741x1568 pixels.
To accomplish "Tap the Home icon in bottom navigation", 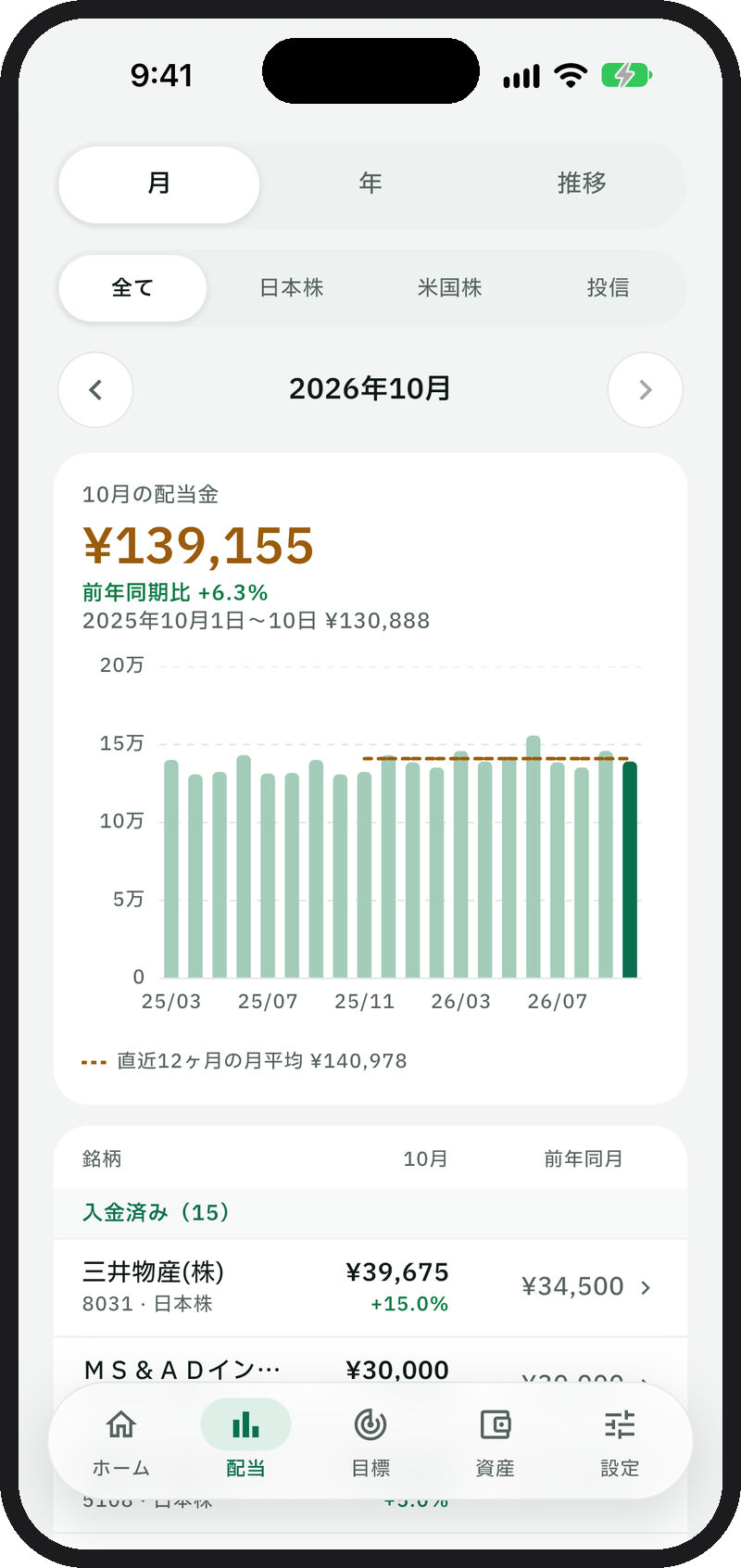I will (x=121, y=1424).
